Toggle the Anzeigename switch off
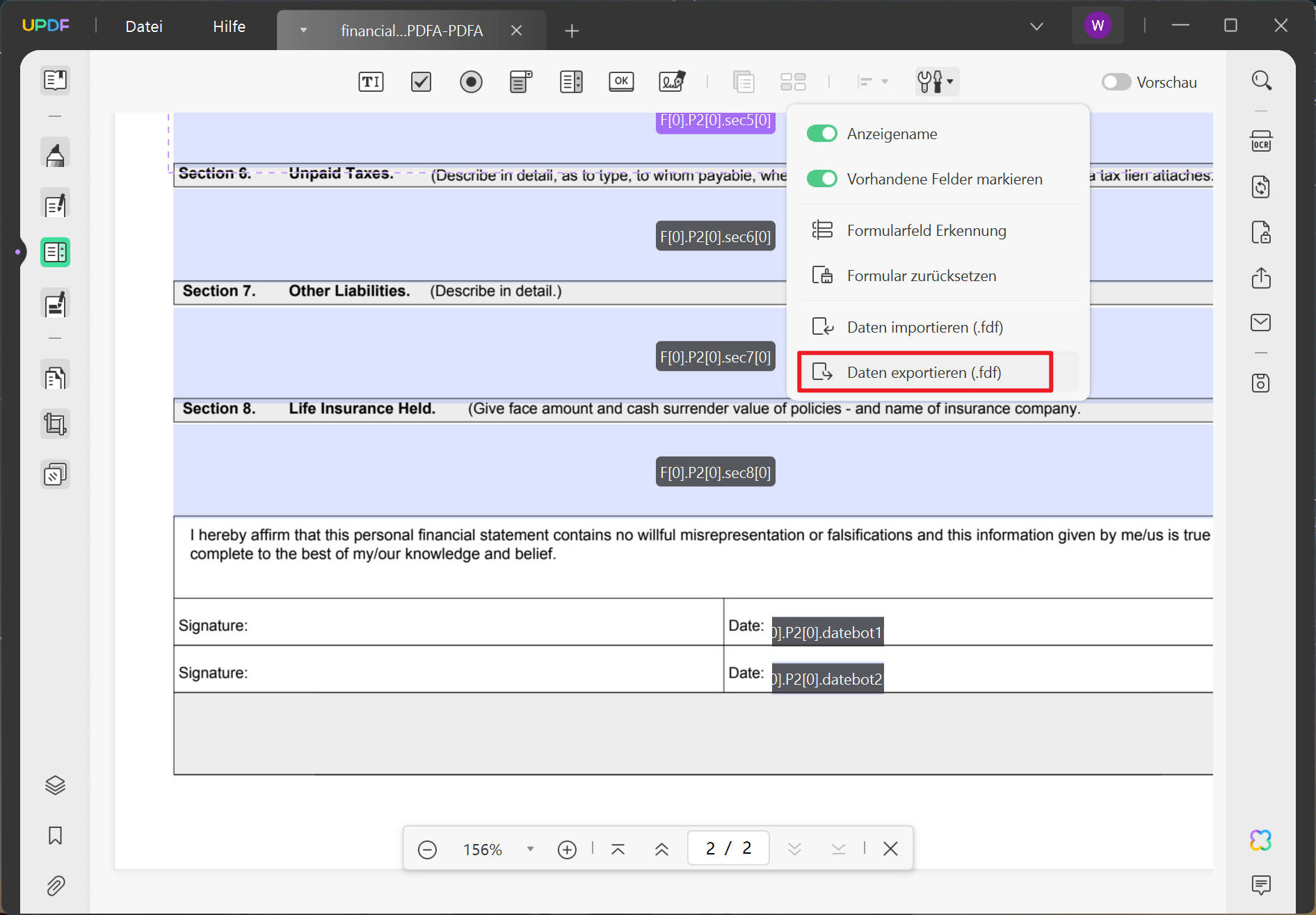The image size is (1316, 915). click(821, 134)
